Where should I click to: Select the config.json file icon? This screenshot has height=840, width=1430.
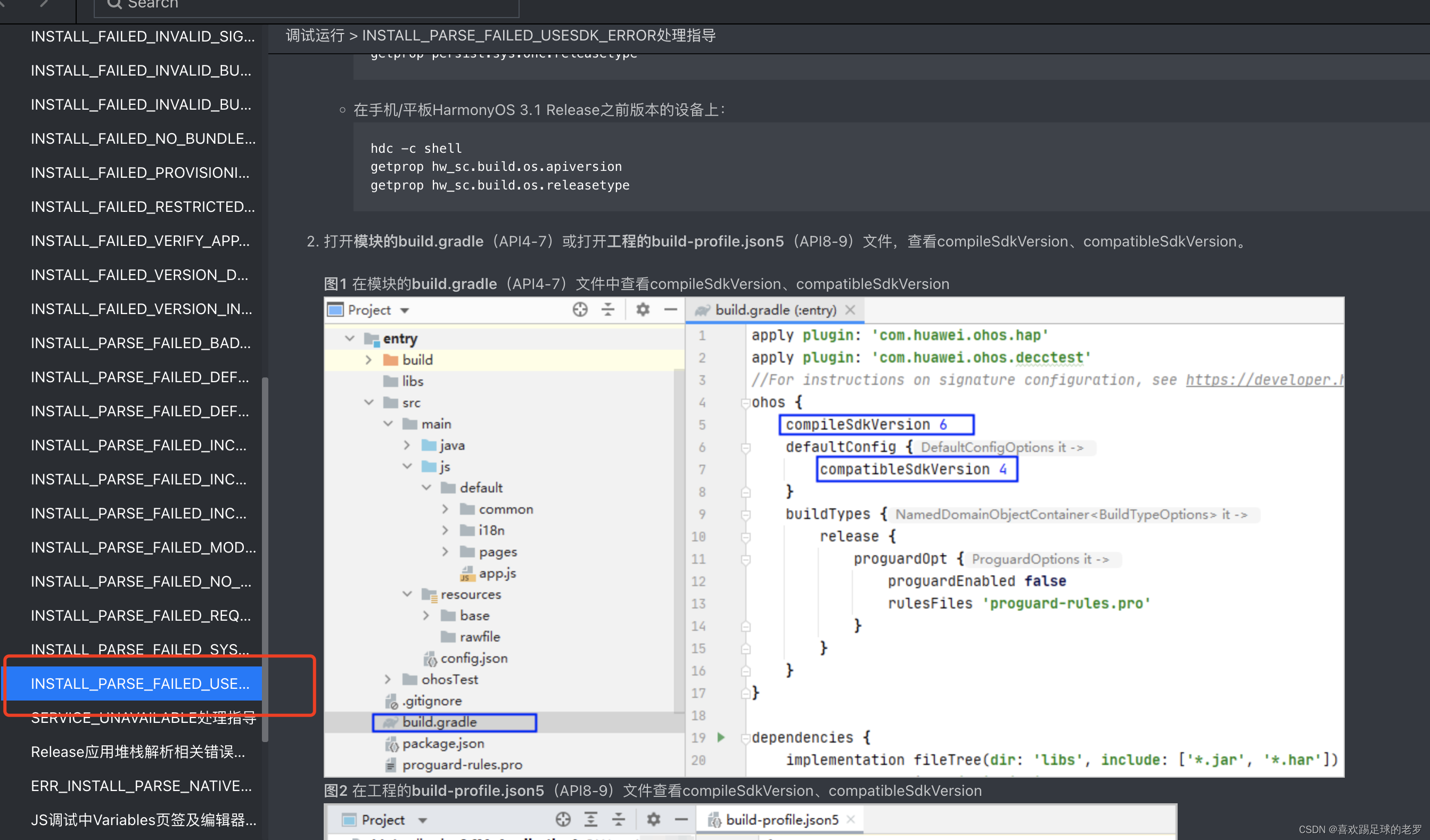click(x=430, y=658)
